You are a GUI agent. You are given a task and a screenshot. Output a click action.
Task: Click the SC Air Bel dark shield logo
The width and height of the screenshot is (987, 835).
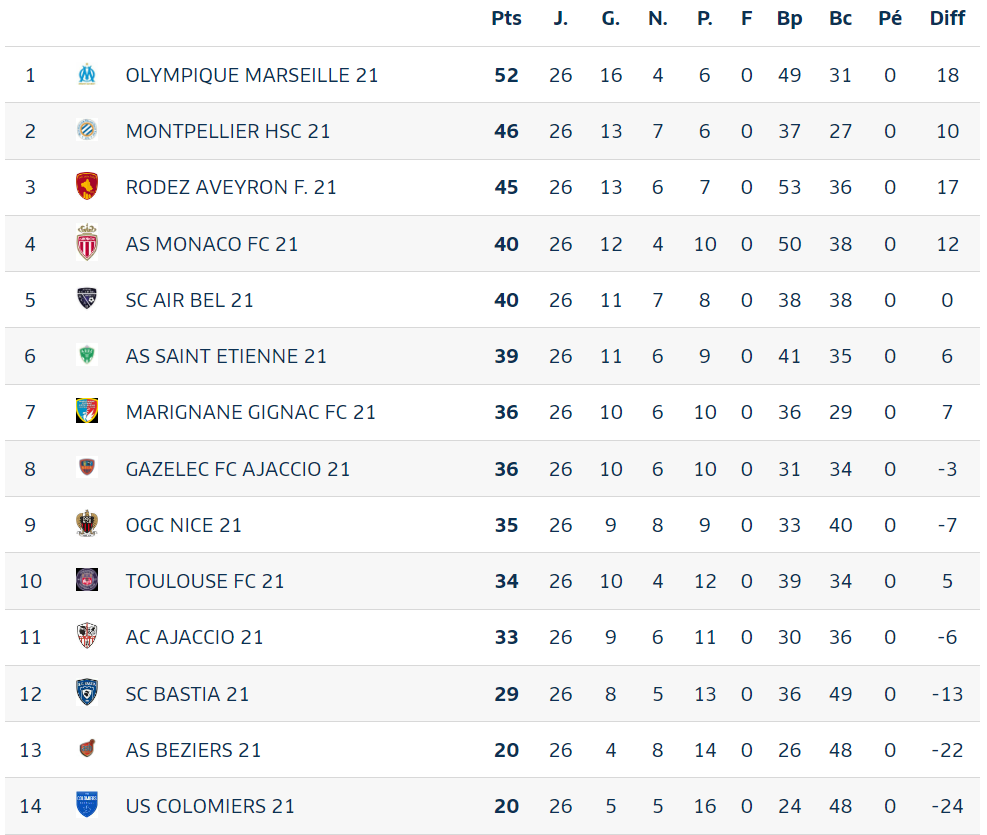(x=87, y=299)
